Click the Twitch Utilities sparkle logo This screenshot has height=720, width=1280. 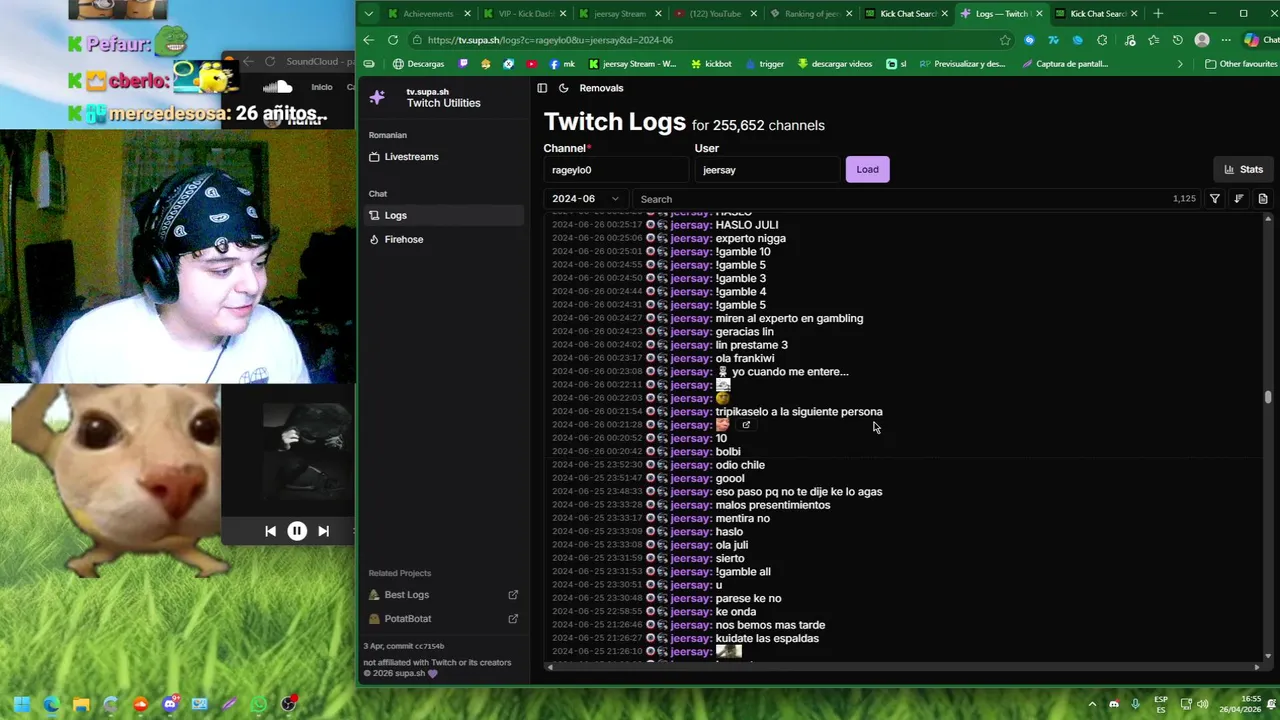coord(377,97)
